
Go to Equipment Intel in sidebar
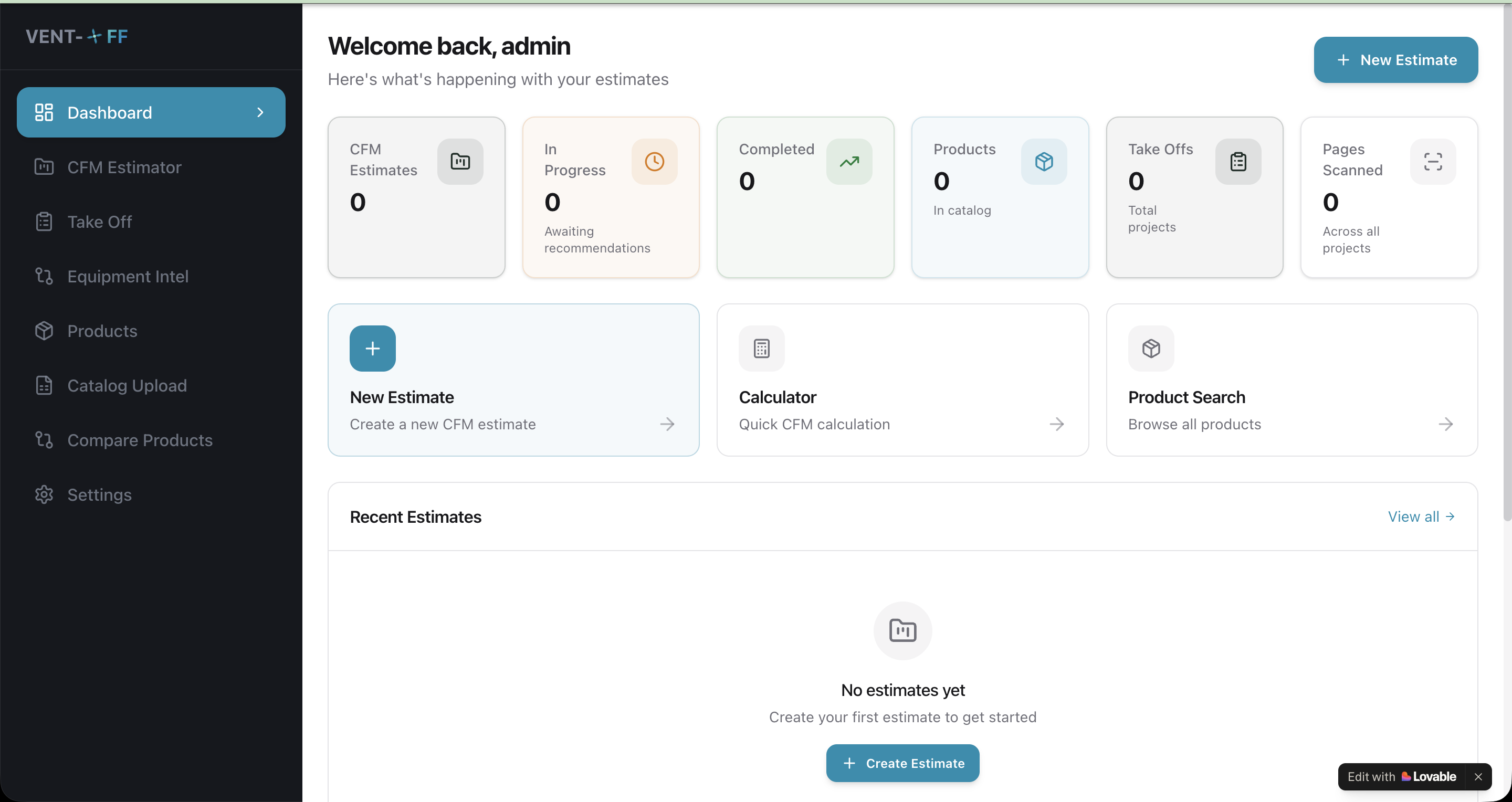point(128,276)
